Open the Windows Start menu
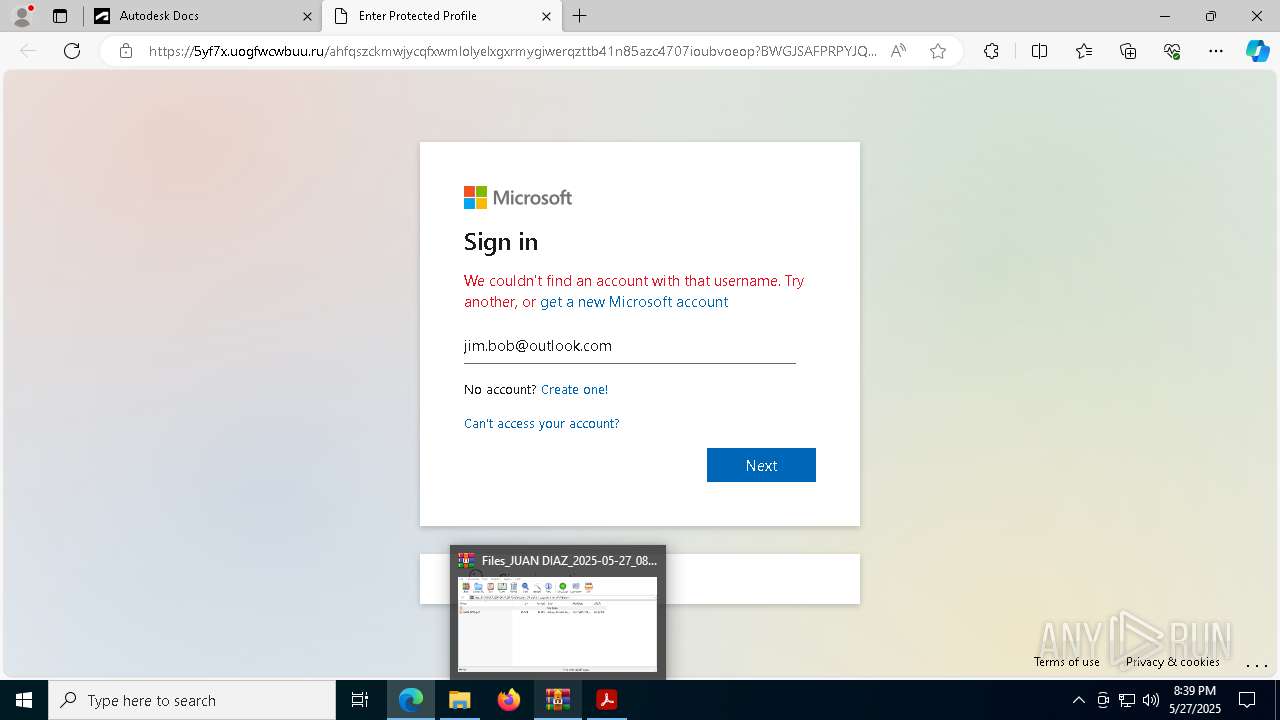Screen dimensions: 1280x720 [x=24, y=700]
